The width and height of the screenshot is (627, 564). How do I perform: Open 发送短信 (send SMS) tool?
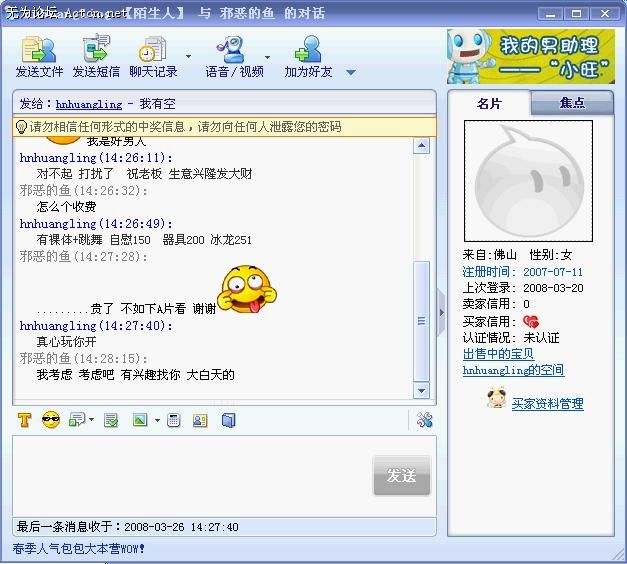96,56
